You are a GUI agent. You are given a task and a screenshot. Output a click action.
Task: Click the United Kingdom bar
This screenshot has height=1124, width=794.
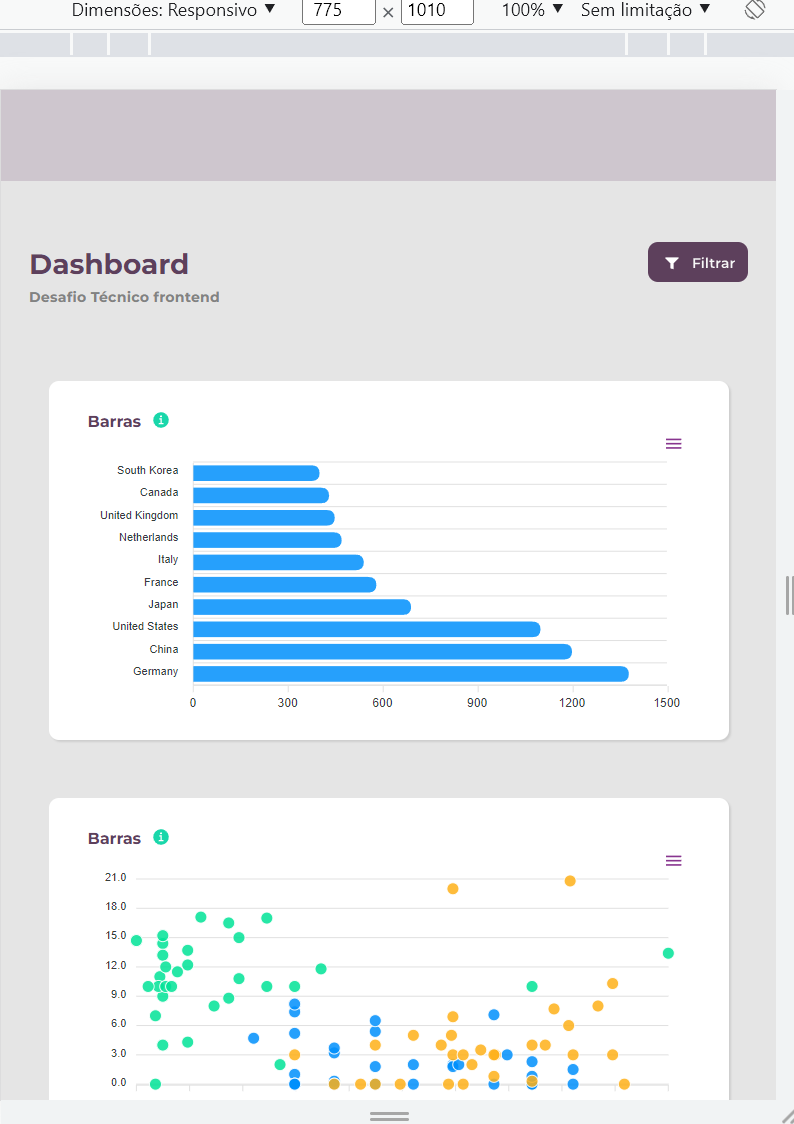tap(264, 518)
